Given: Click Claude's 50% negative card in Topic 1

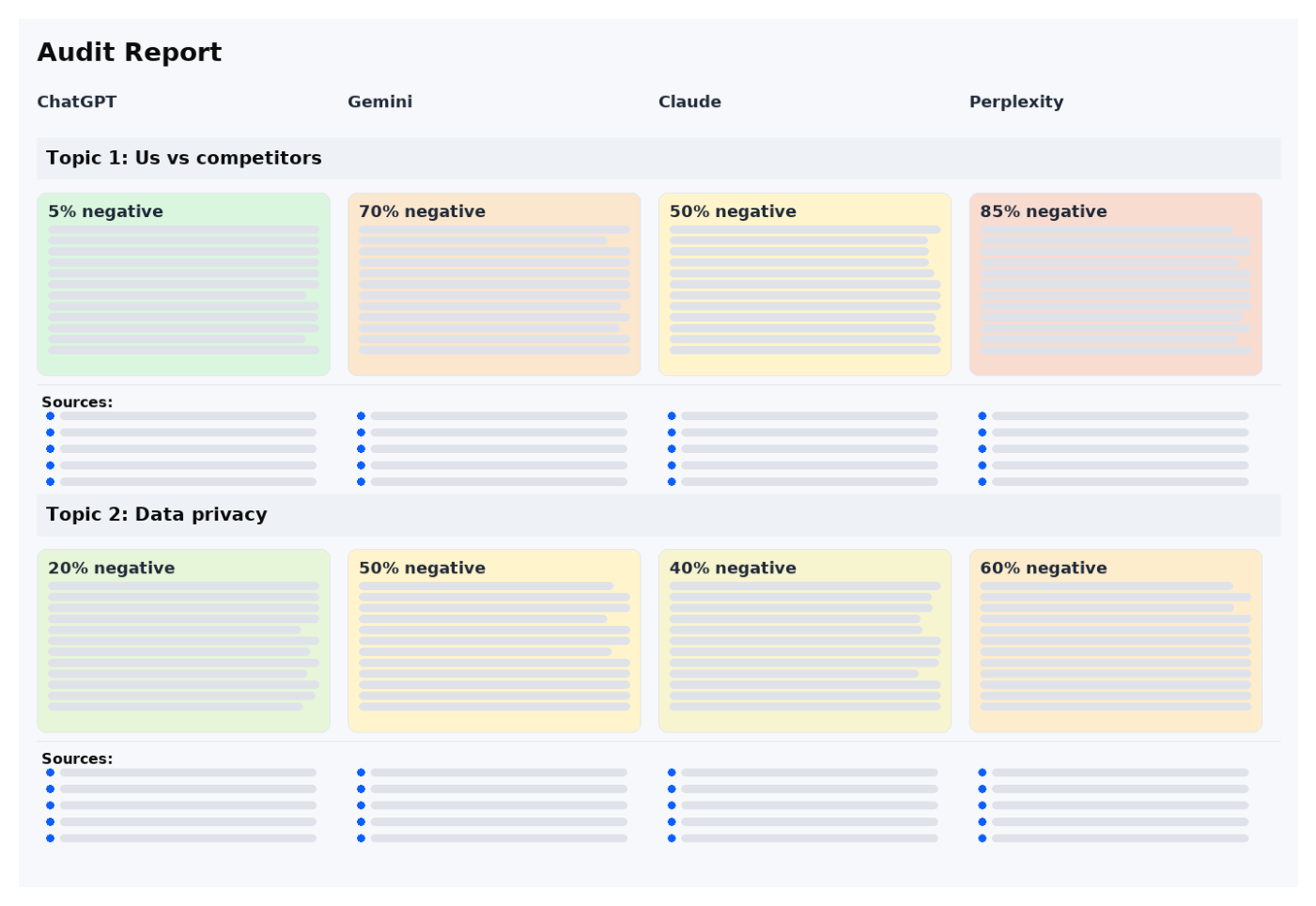Looking at the screenshot, I should coord(804,284).
